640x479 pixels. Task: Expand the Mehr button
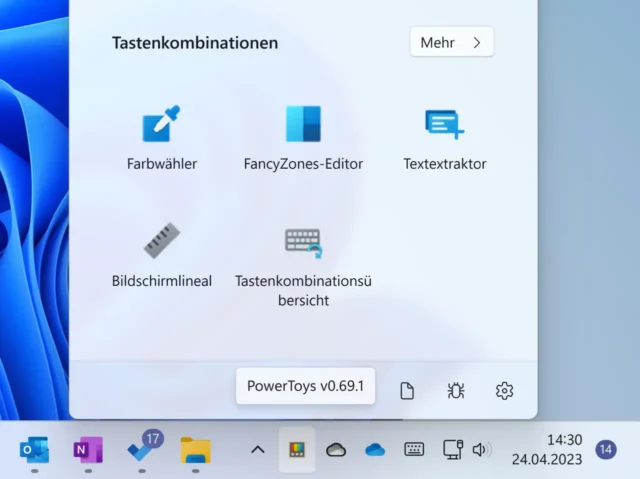coord(451,43)
